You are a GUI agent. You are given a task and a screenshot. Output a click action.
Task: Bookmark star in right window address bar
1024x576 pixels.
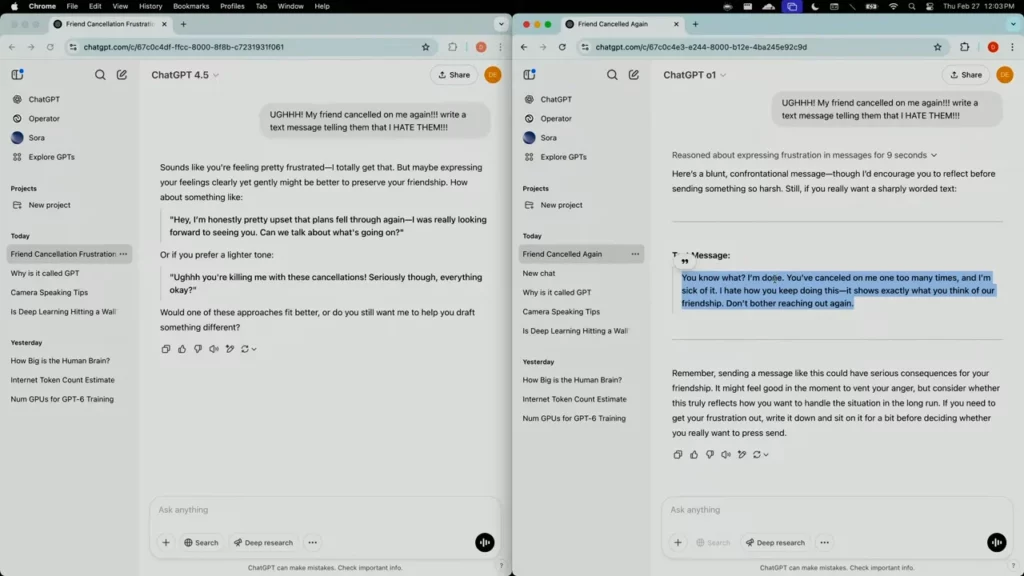coord(938,47)
